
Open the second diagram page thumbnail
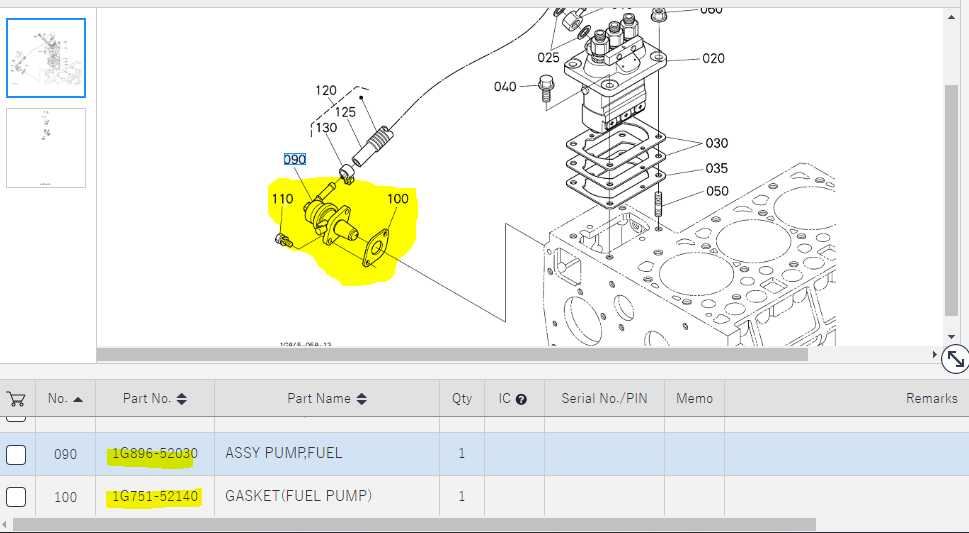pos(46,148)
